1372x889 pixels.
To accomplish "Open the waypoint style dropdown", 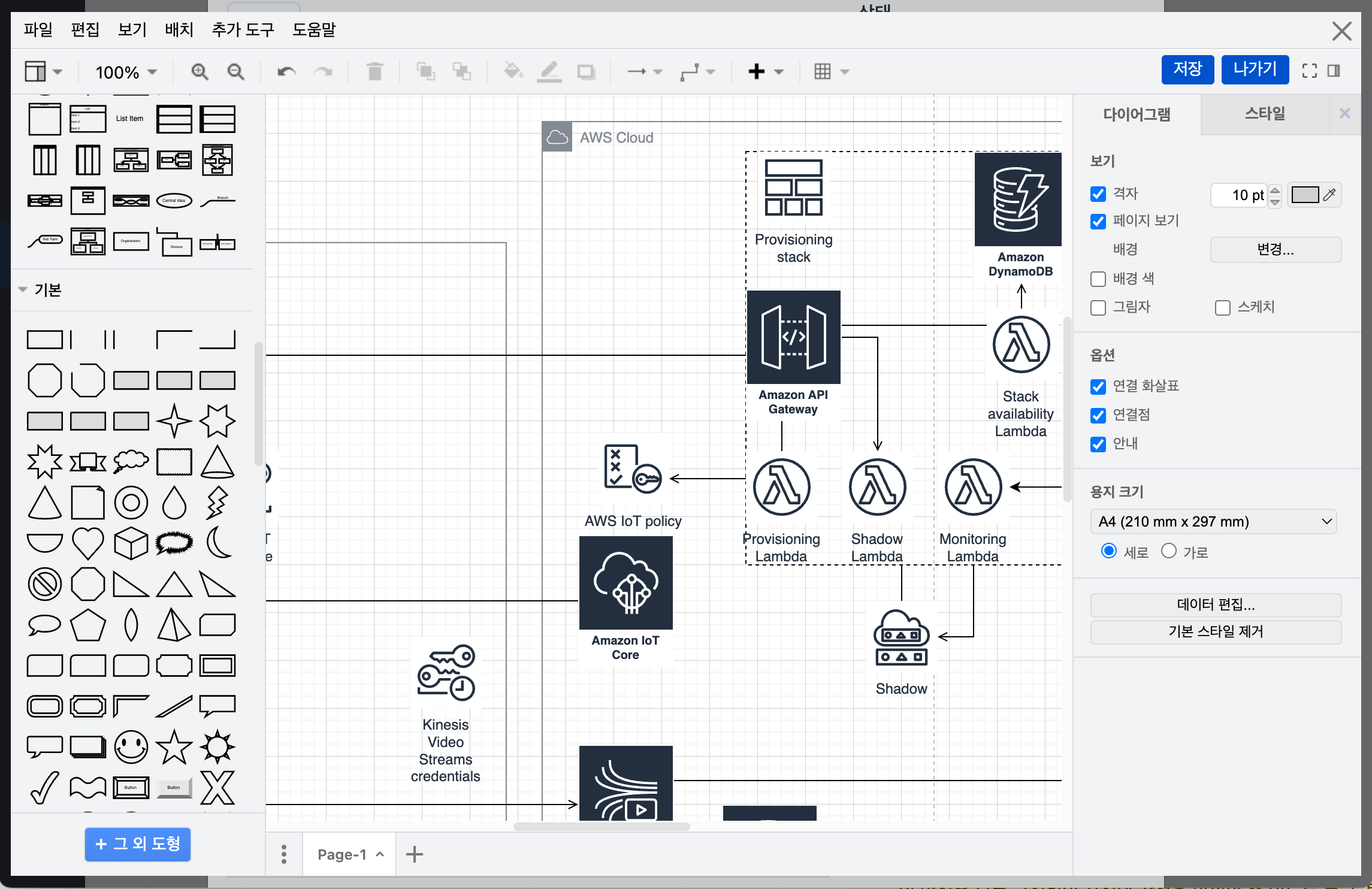I will pyautogui.click(x=698, y=72).
